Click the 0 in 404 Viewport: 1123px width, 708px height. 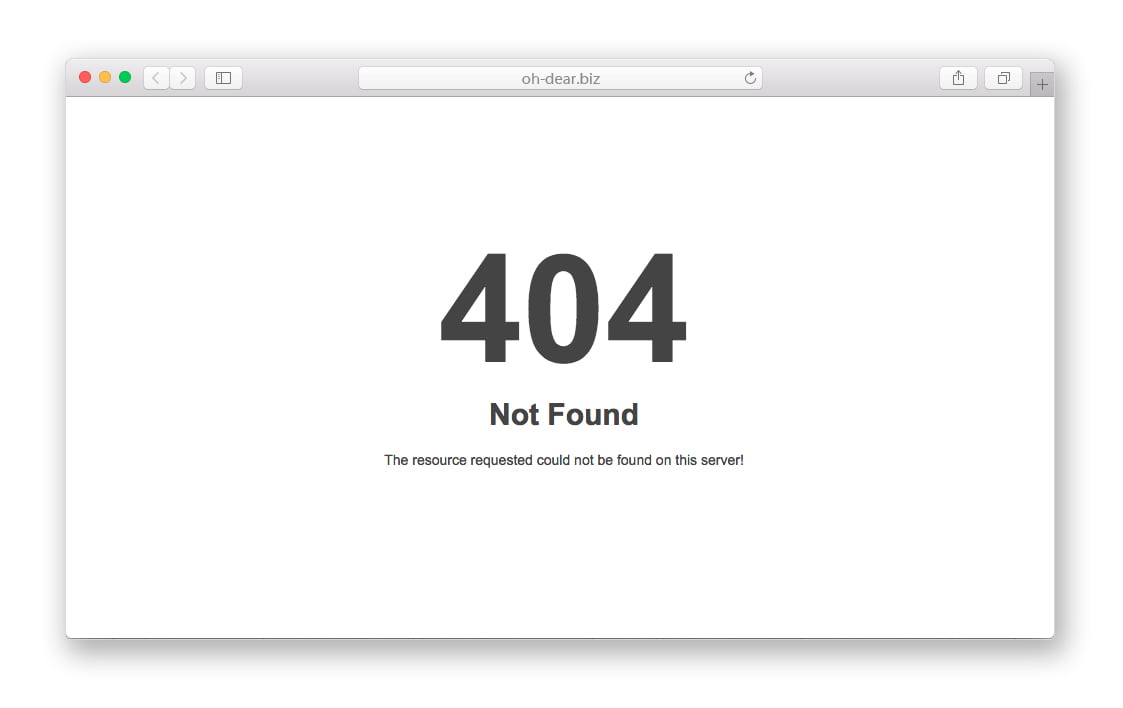pyautogui.click(x=564, y=308)
